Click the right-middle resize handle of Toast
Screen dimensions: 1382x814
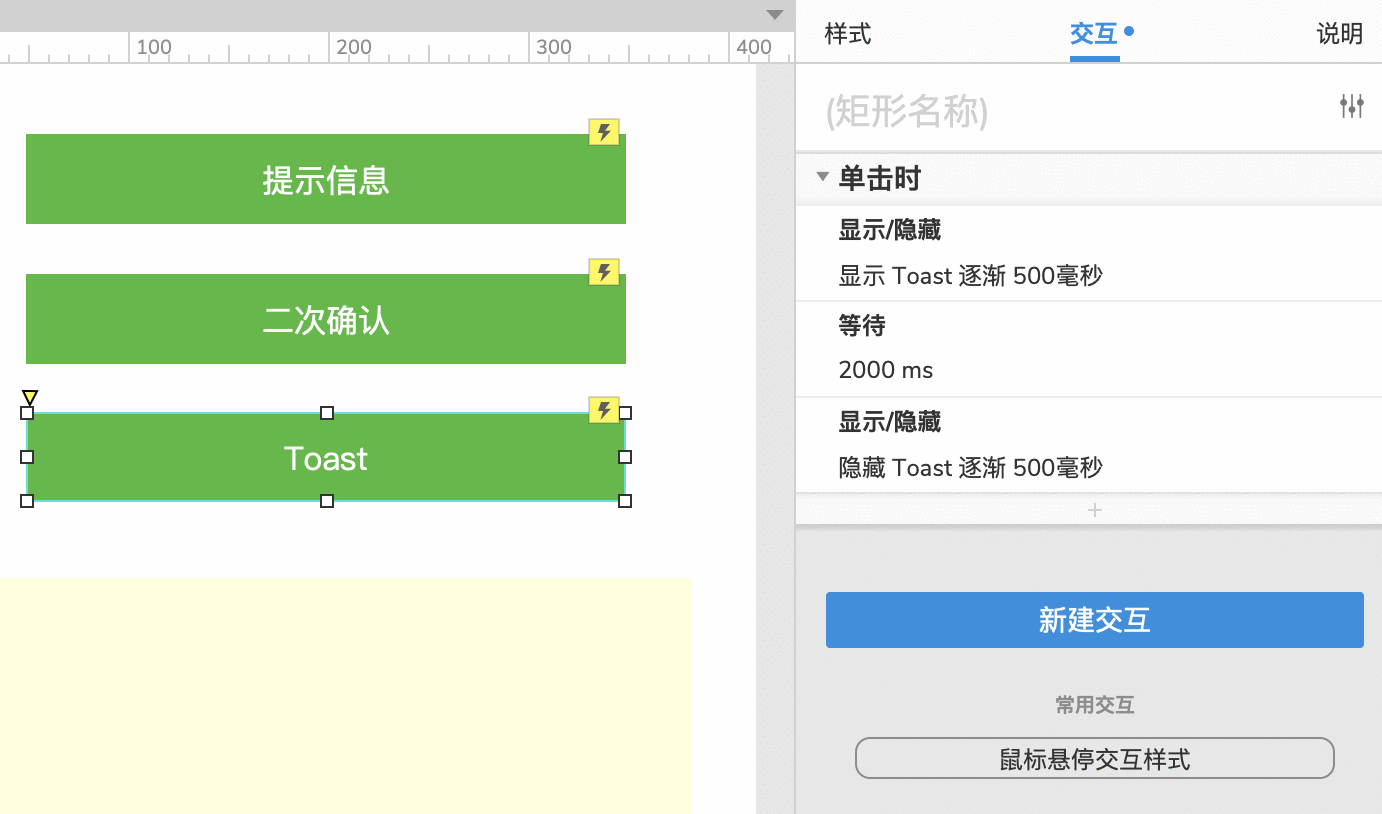click(x=625, y=457)
